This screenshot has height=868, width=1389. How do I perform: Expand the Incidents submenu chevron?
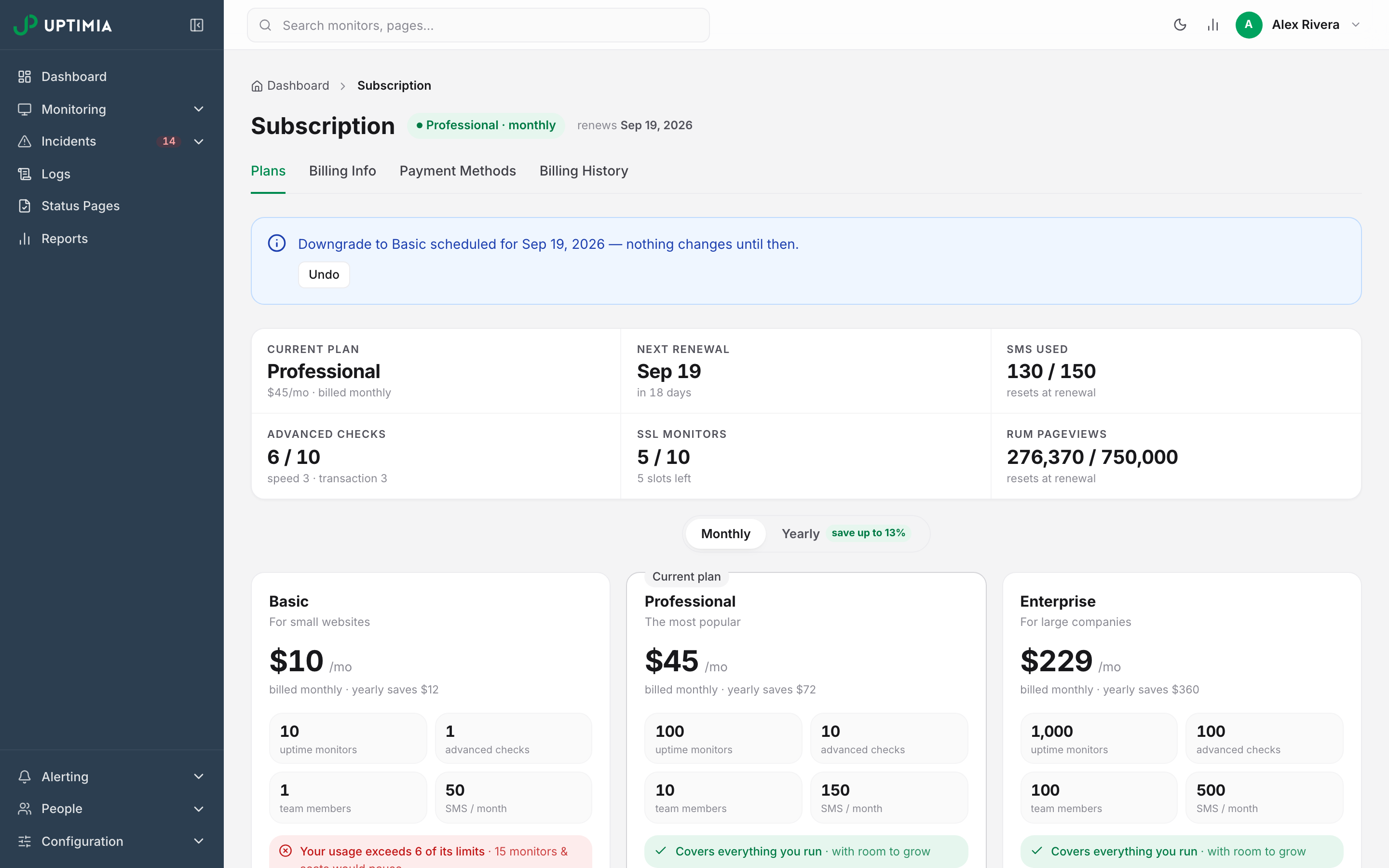199,141
